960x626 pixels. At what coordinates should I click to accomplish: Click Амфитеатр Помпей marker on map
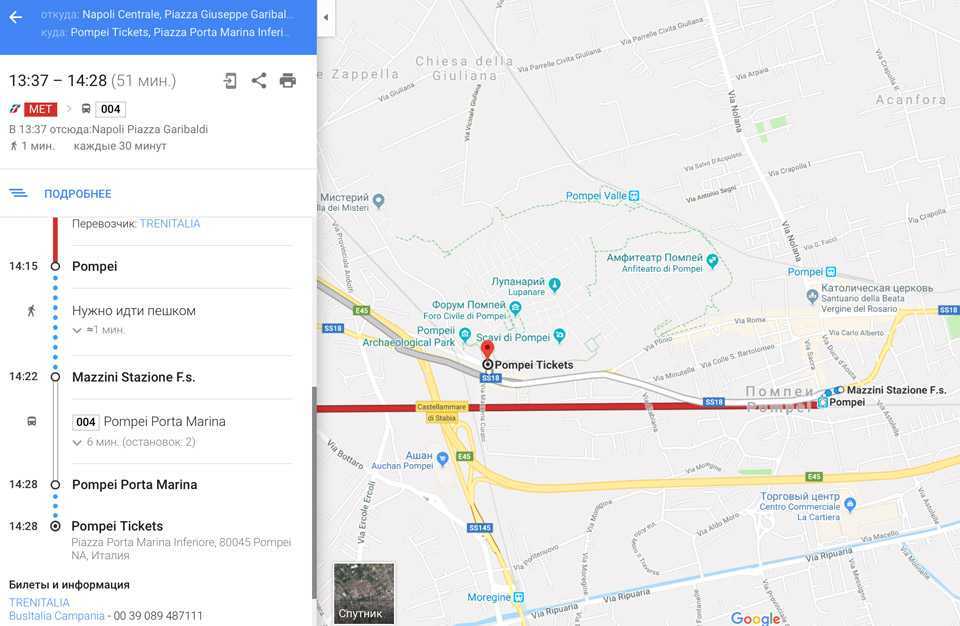coord(712,260)
